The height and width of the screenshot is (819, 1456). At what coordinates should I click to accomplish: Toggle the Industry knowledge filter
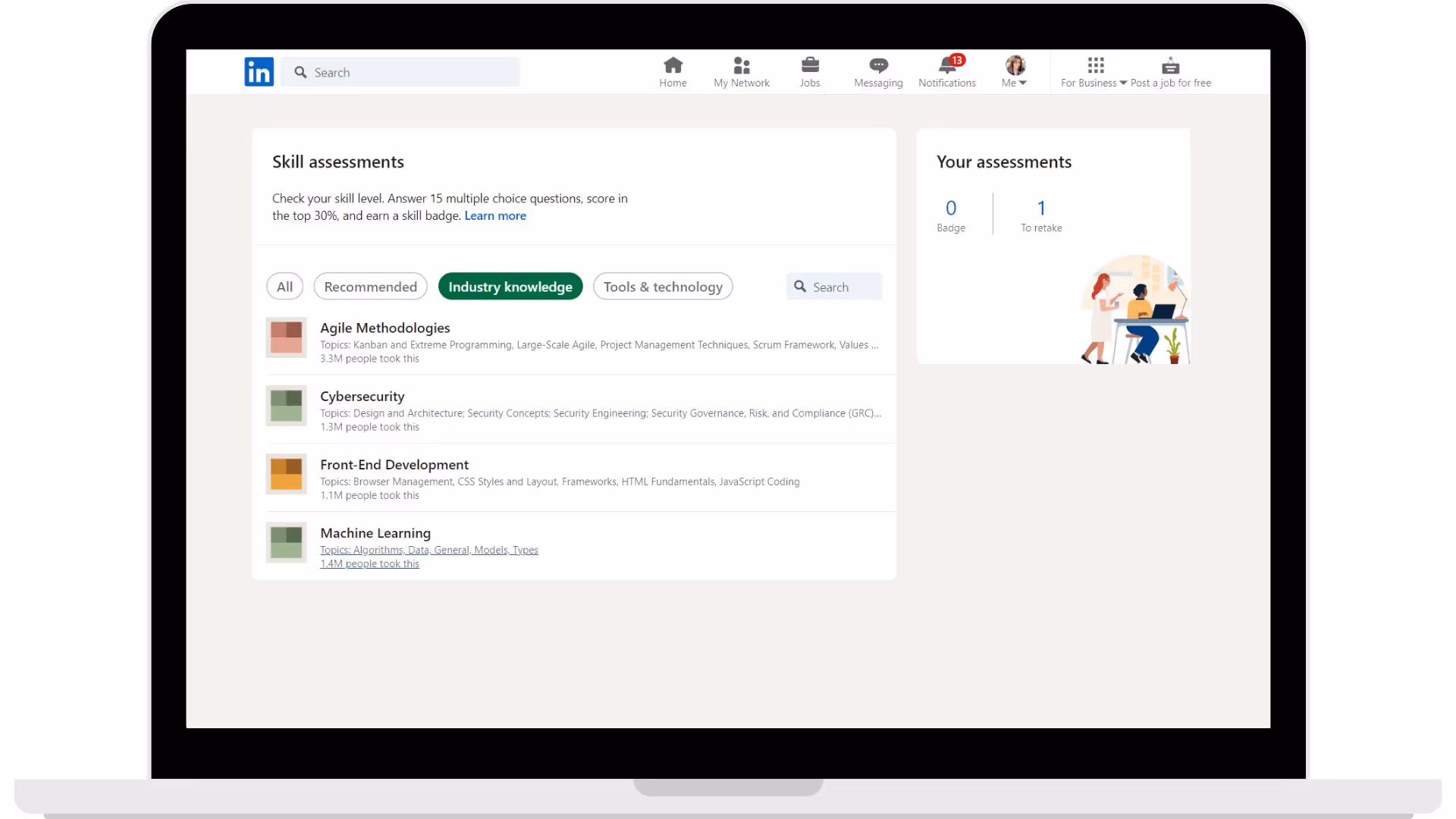pos(510,287)
